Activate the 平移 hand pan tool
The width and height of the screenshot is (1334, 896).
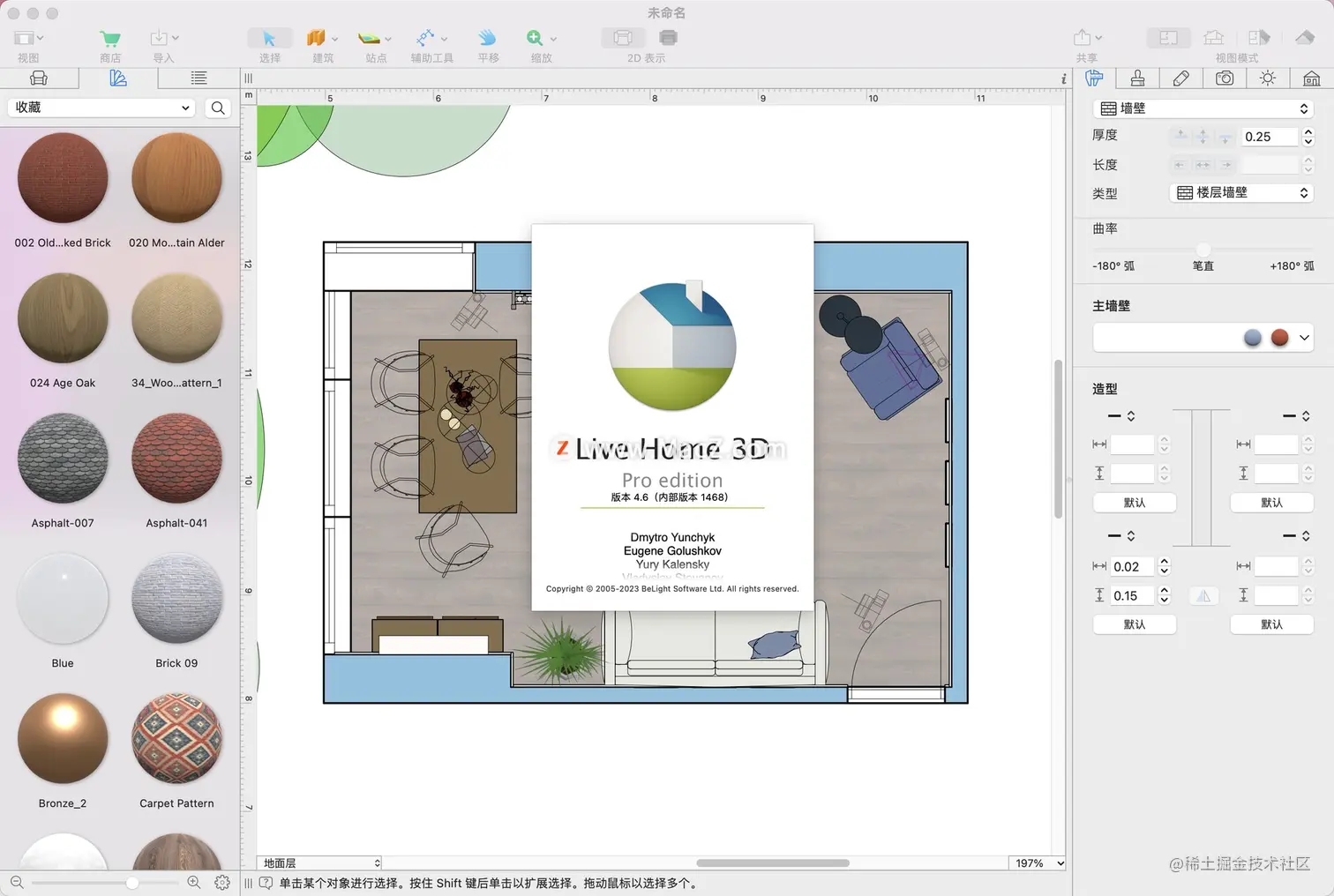click(x=487, y=39)
